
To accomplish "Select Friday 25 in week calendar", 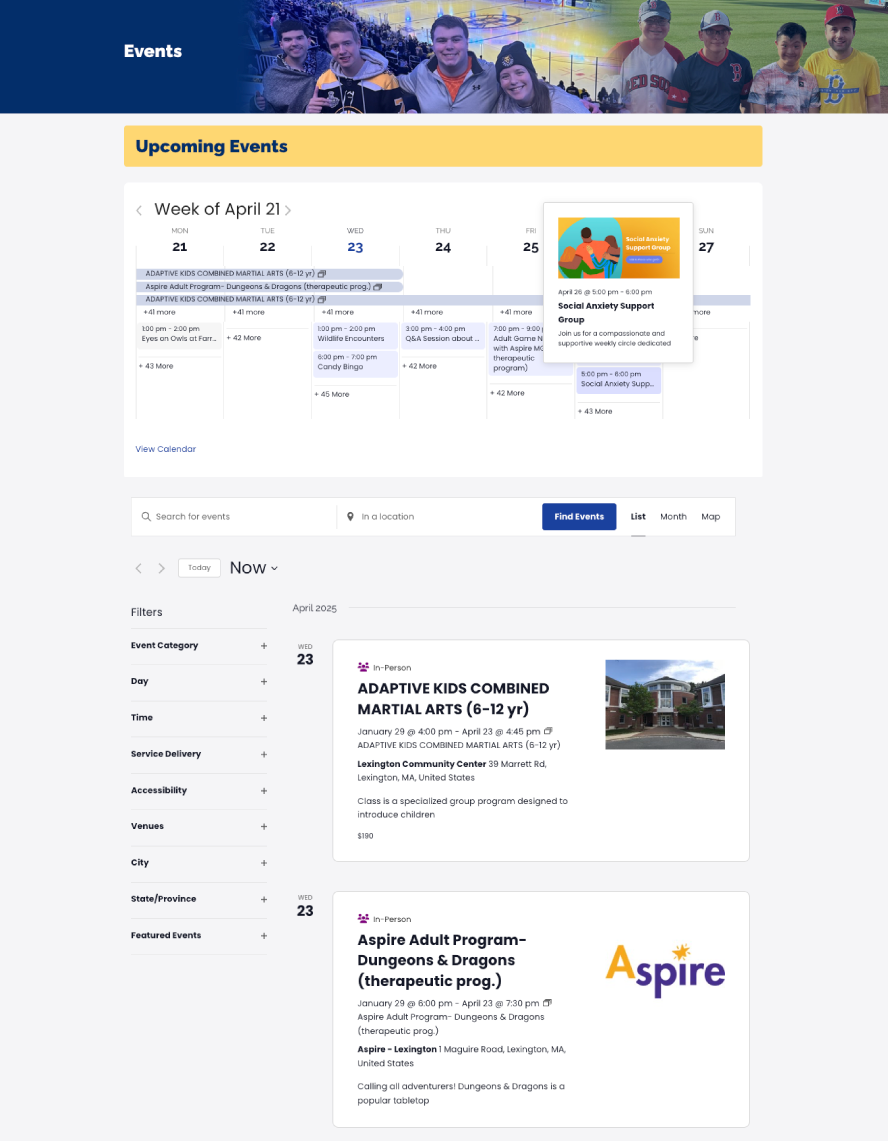I will click(531, 247).
